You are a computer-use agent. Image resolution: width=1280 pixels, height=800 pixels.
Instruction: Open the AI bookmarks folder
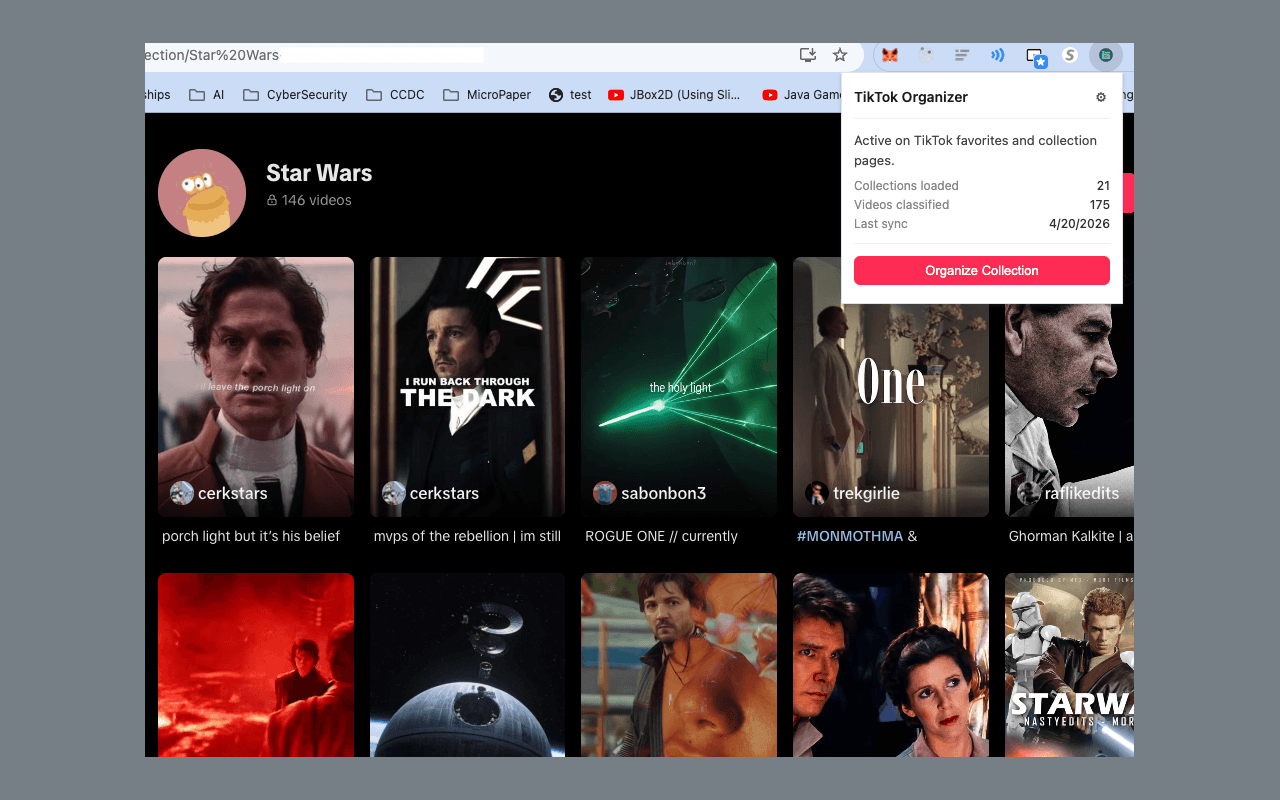click(x=207, y=95)
